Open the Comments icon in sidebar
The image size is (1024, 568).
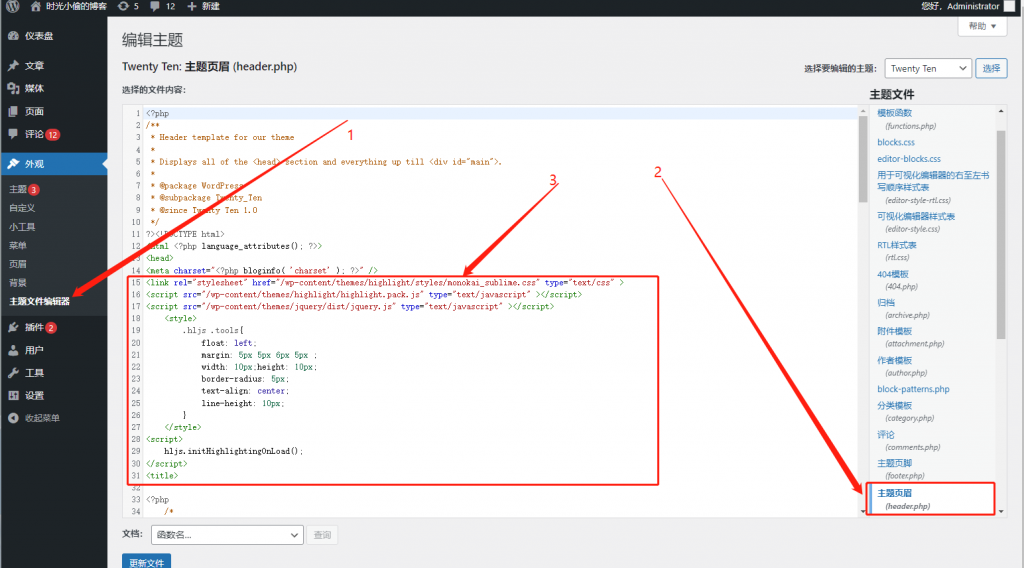13,134
